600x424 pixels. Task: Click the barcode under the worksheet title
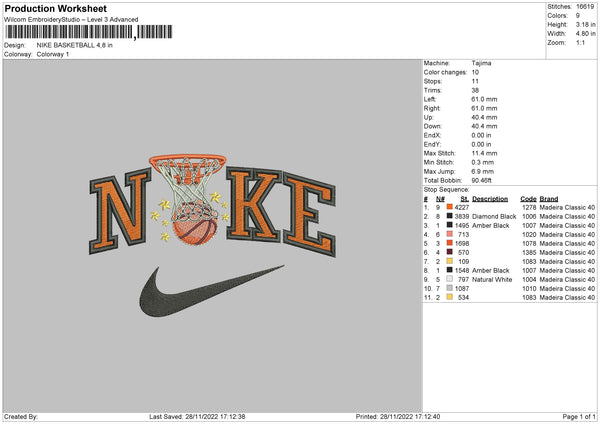pyautogui.click(x=88, y=32)
